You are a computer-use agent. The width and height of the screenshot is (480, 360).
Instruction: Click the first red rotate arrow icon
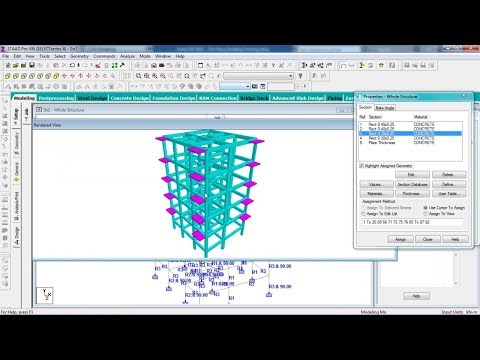64,76
